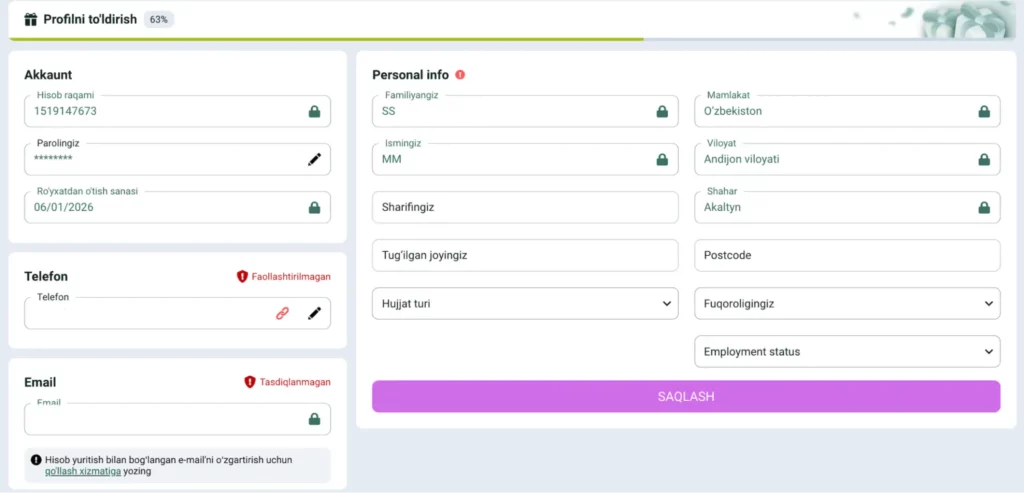Click the pencil edit icon in Telefon field

click(314, 313)
